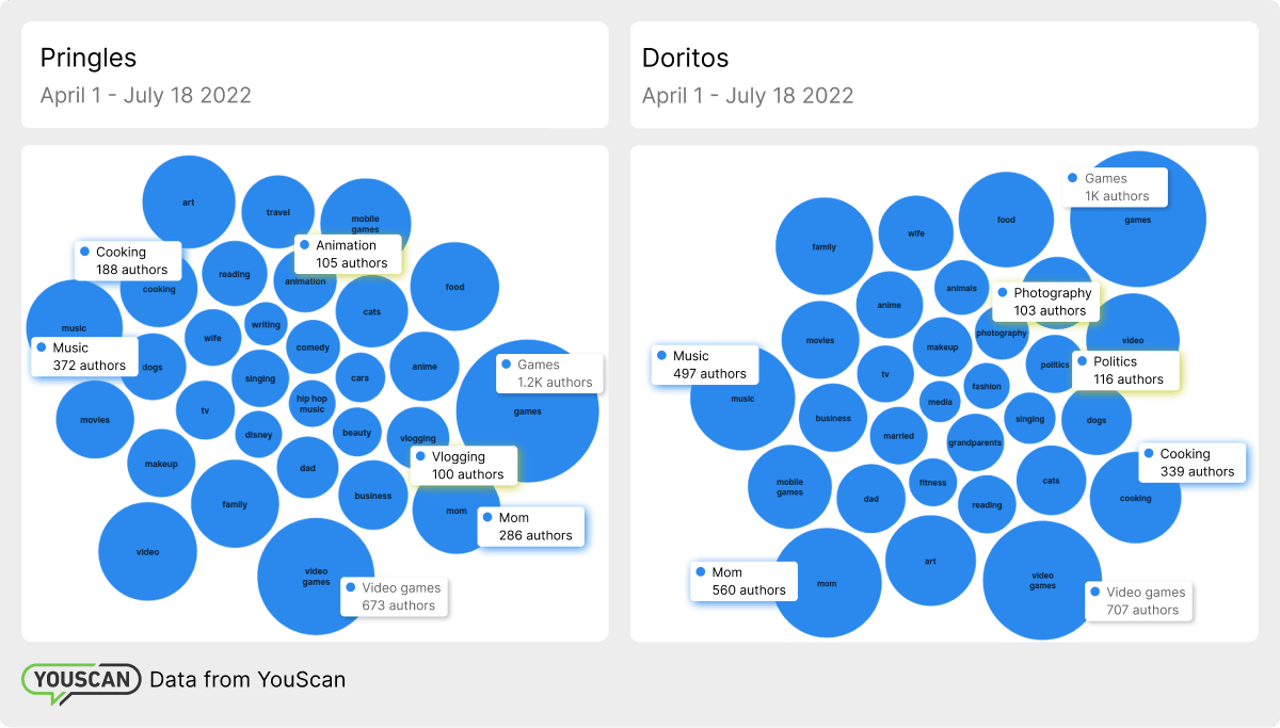Click the Doritos card title
This screenshot has height=728, width=1280.
pos(683,58)
